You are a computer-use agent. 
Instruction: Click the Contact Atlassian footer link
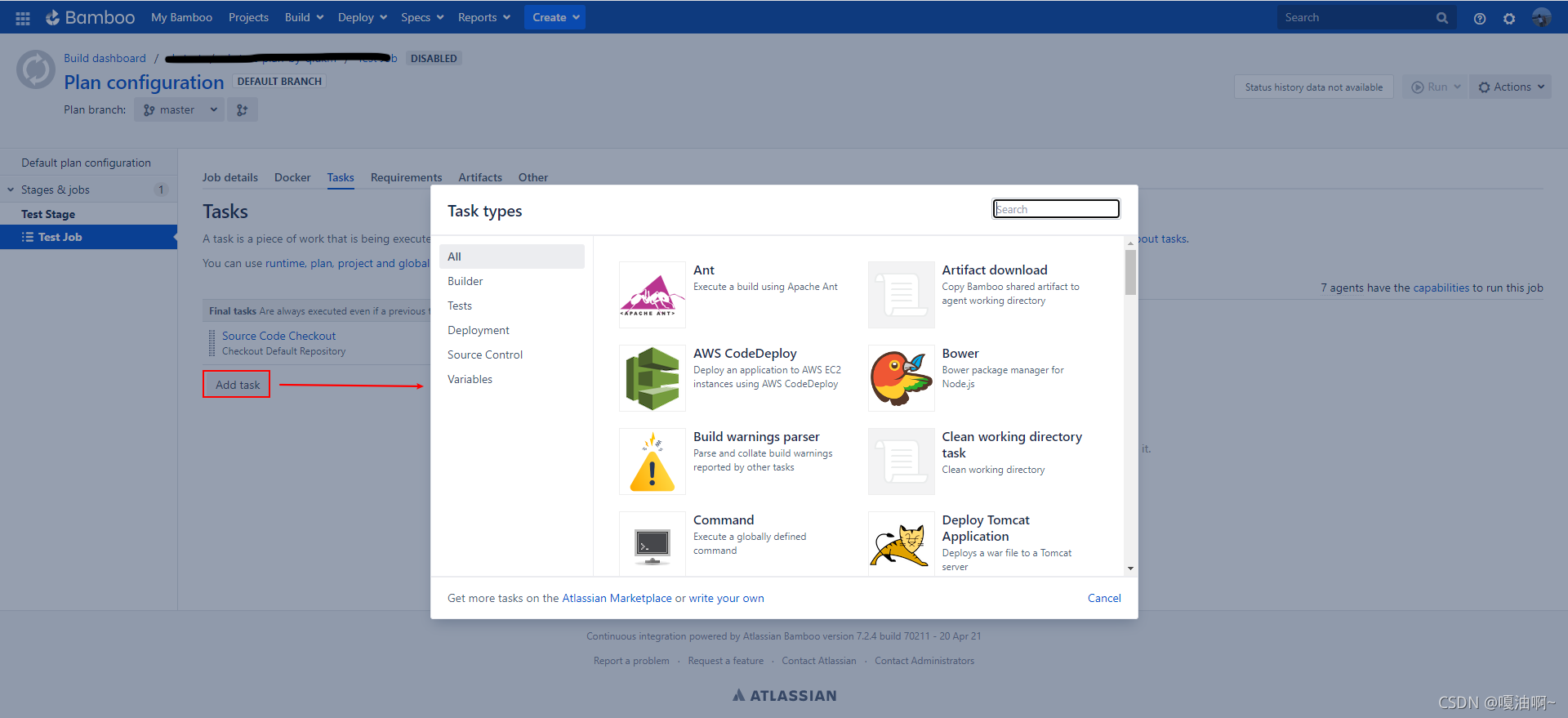pos(818,661)
